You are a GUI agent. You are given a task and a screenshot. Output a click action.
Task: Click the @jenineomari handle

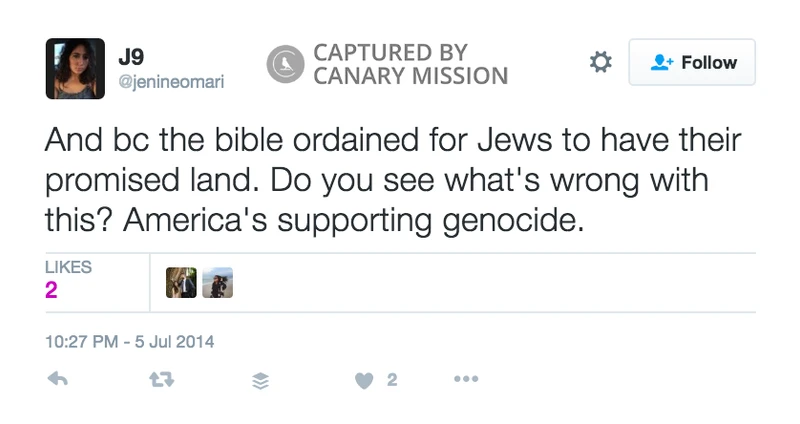click(171, 82)
